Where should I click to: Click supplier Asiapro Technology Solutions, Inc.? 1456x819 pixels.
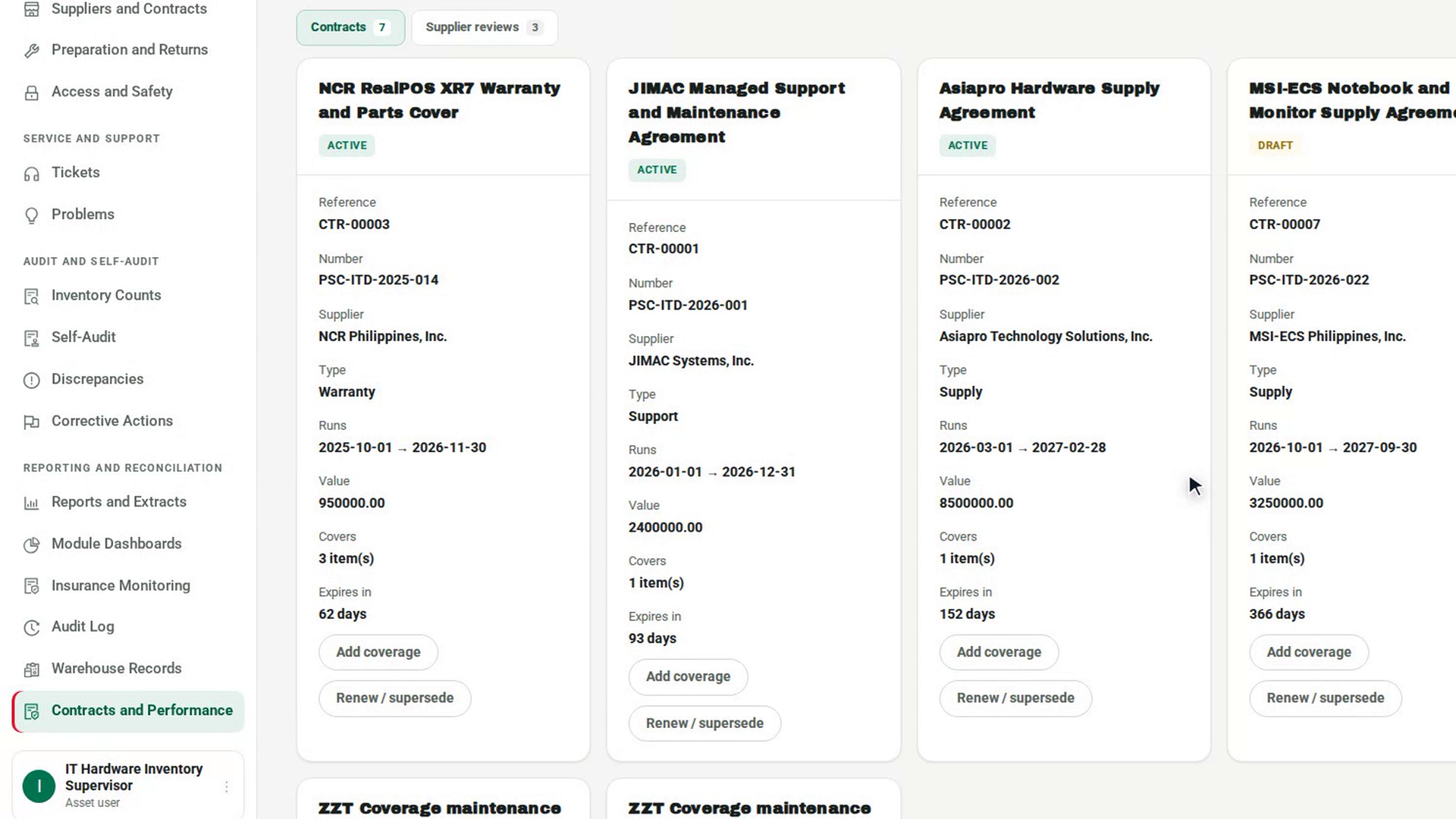tap(1046, 336)
